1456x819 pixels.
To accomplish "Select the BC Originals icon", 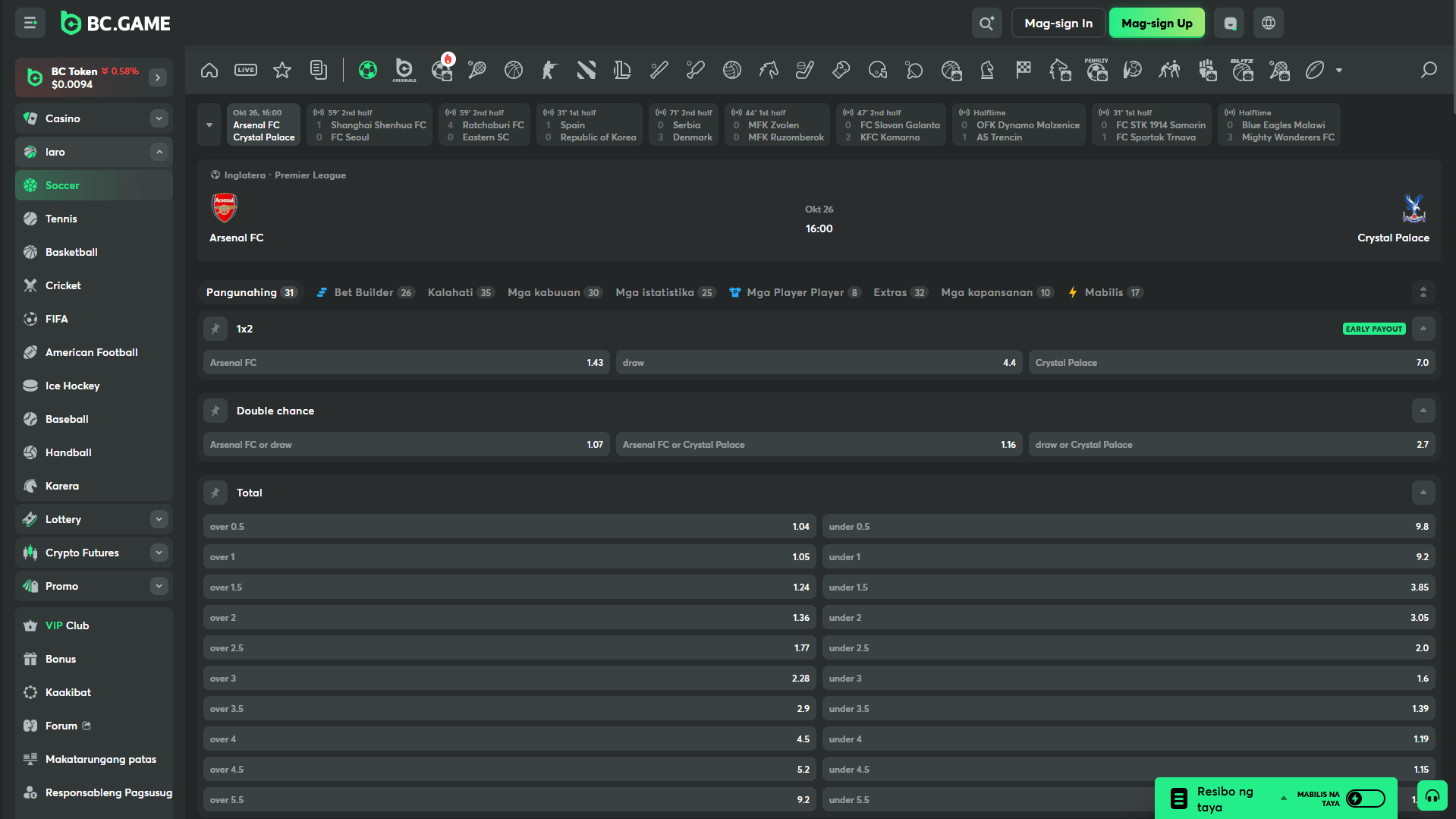I will 404,71.
